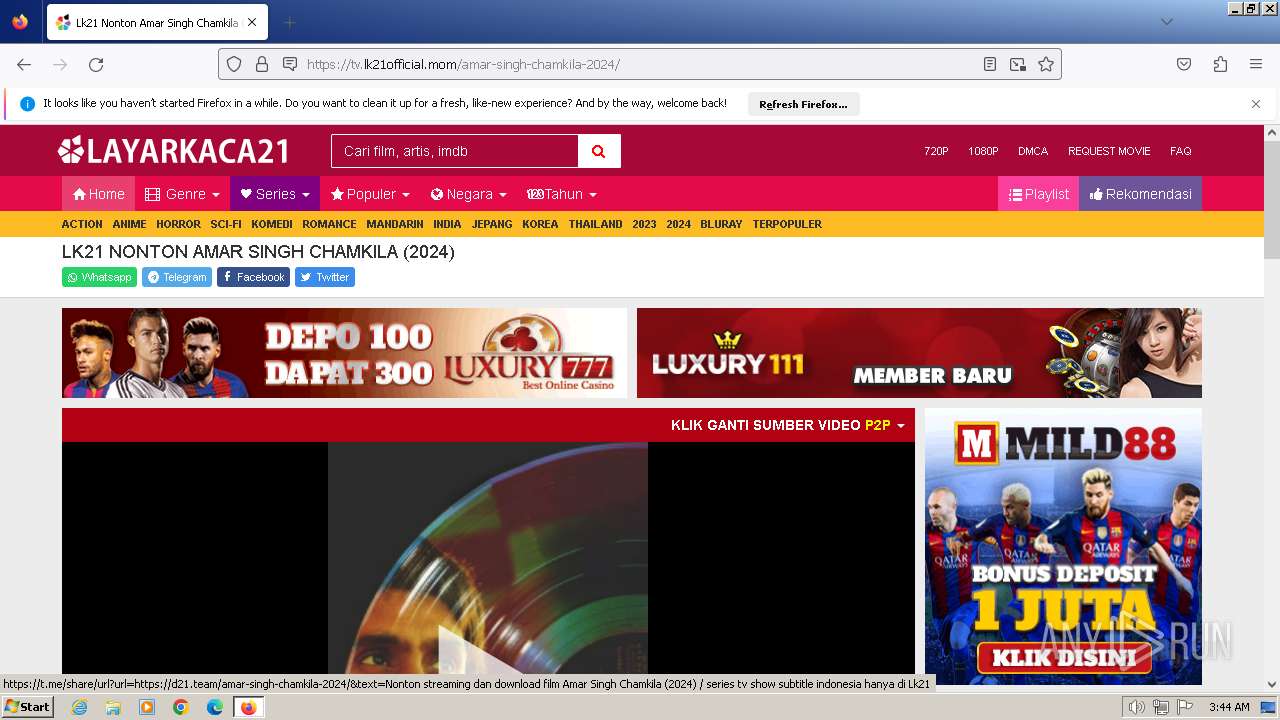This screenshot has width=1280, height=720.
Task: Select TERPOPULER category
Action: [787, 224]
